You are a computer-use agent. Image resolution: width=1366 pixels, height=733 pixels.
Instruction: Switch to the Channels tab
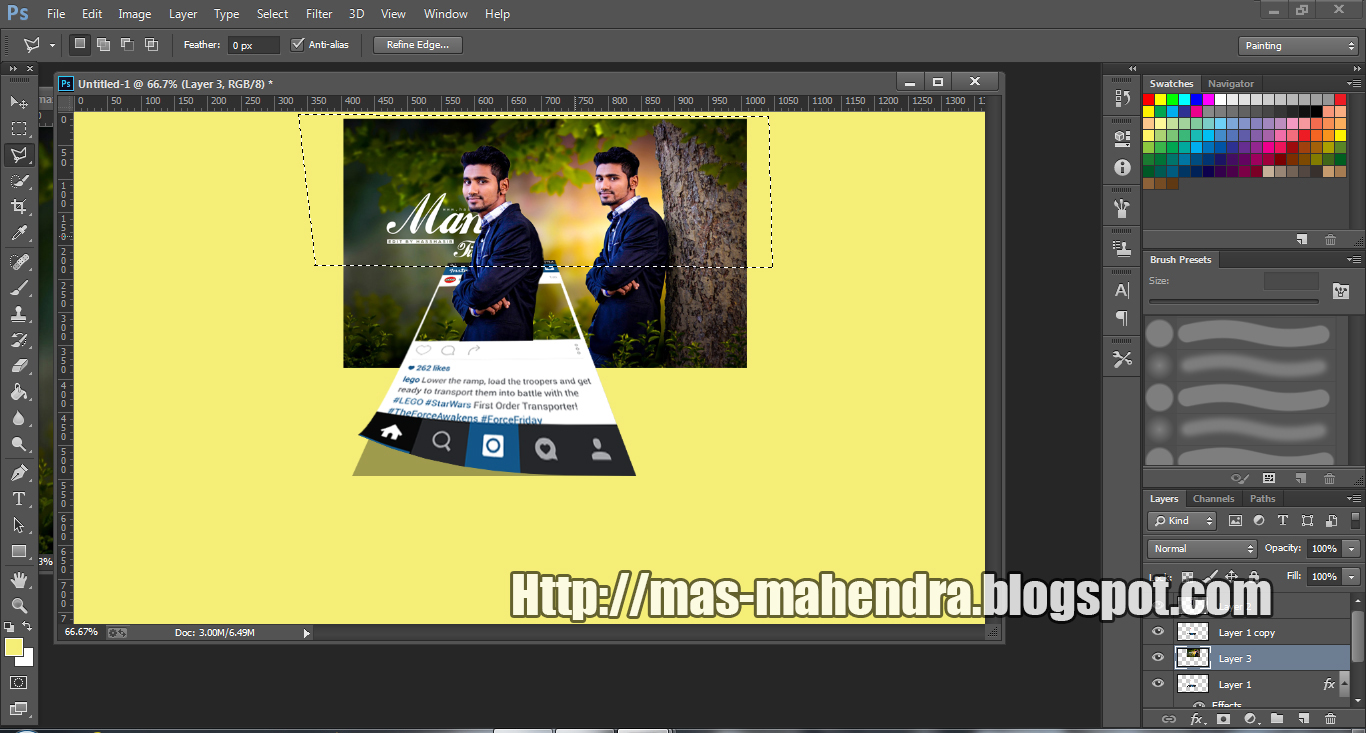click(x=1213, y=498)
